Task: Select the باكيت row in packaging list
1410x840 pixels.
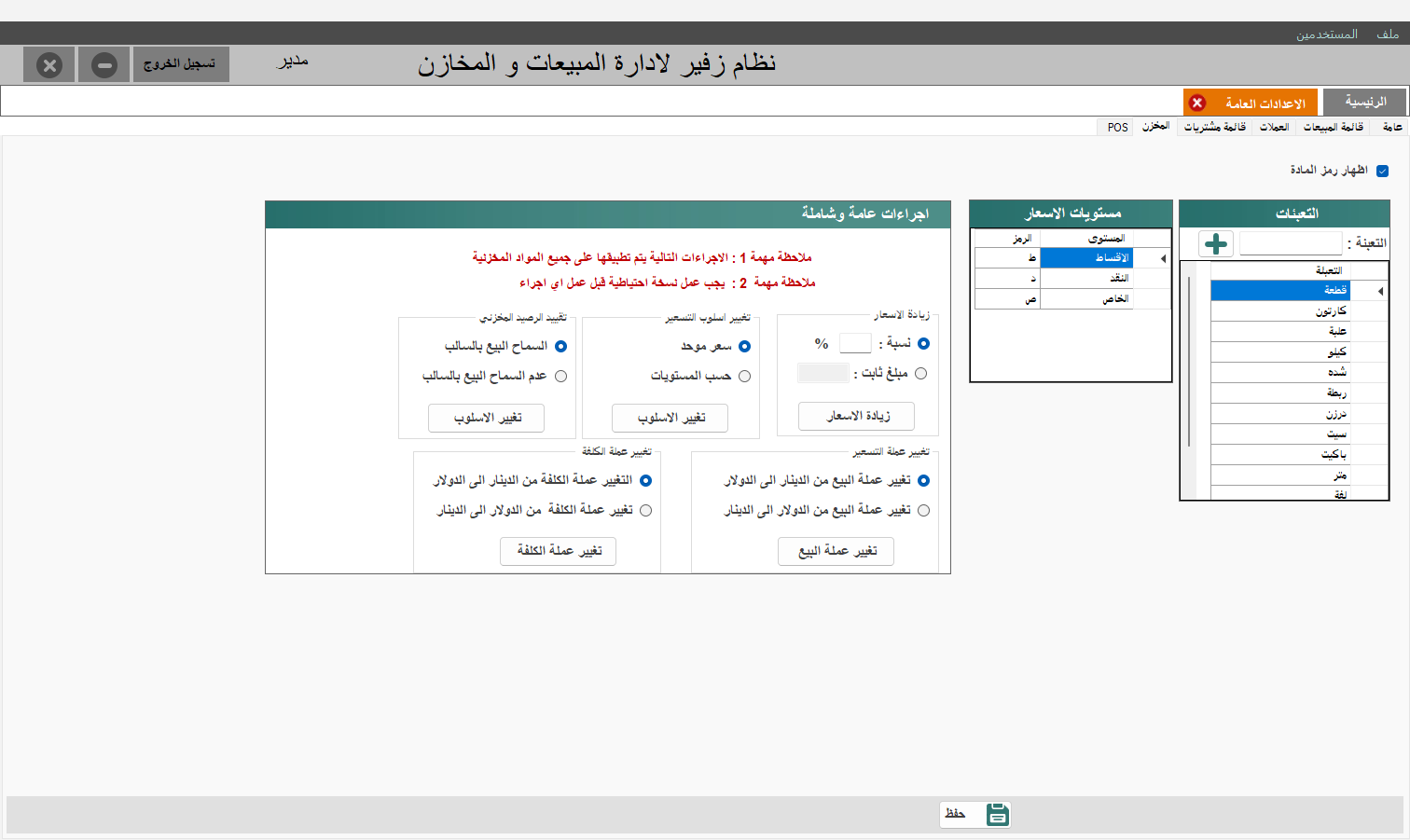Action: (x=1280, y=455)
